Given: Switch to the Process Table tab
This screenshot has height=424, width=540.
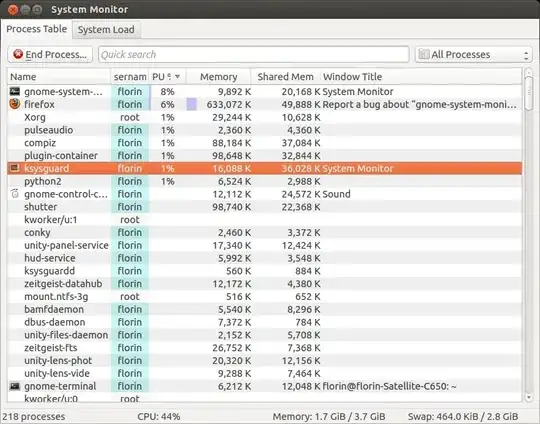Looking at the screenshot, I should point(37,29).
